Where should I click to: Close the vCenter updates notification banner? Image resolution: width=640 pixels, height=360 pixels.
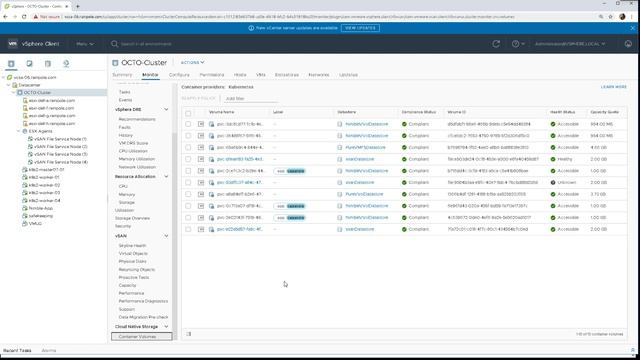[633, 28]
